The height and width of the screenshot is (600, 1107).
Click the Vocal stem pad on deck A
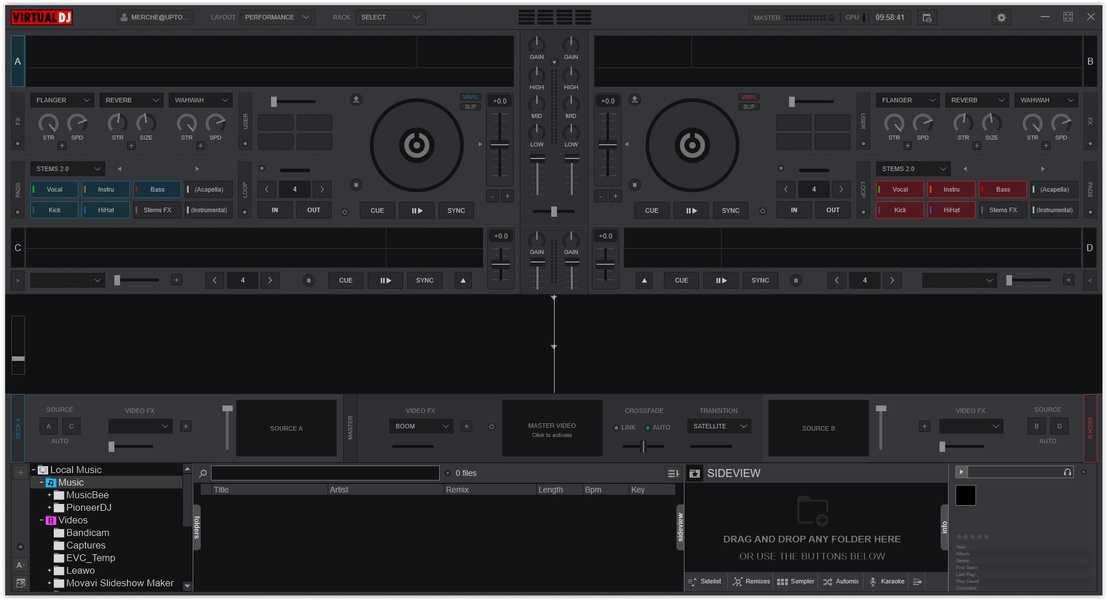(x=54, y=189)
